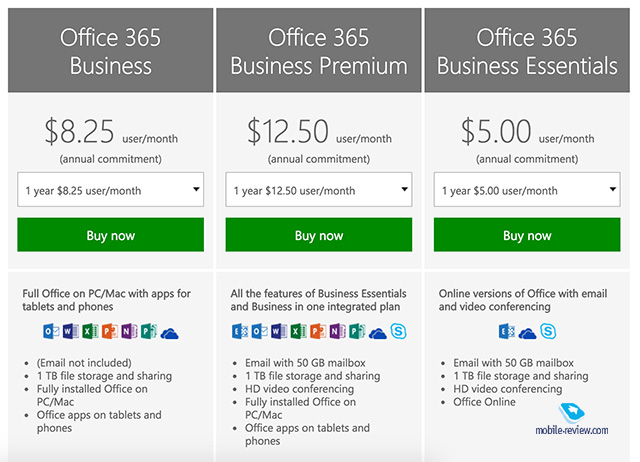The height and width of the screenshot is (462, 640).
Task: Click the OneDrive cloud icon in Business plan
Action: (x=169, y=333)
